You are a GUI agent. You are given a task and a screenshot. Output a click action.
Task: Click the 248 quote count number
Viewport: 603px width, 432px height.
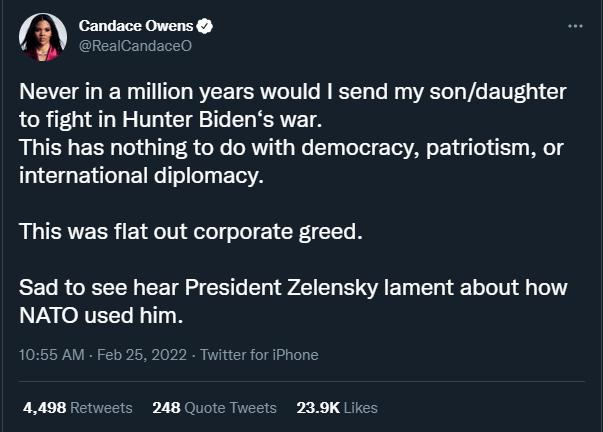165,407
